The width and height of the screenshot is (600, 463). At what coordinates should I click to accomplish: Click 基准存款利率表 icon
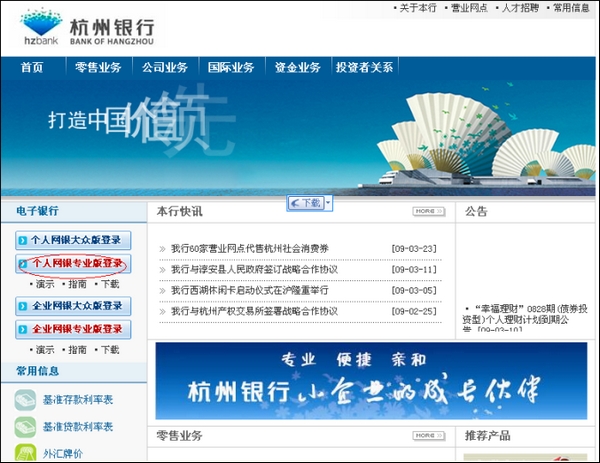pos(25,400)
